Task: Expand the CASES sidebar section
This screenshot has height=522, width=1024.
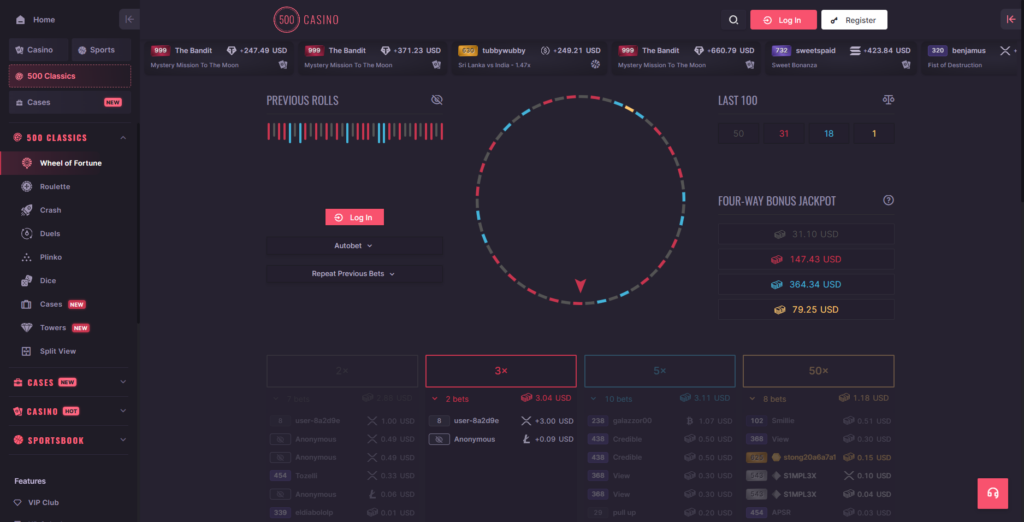Action: pyautogui.click(x=70, y=382)
